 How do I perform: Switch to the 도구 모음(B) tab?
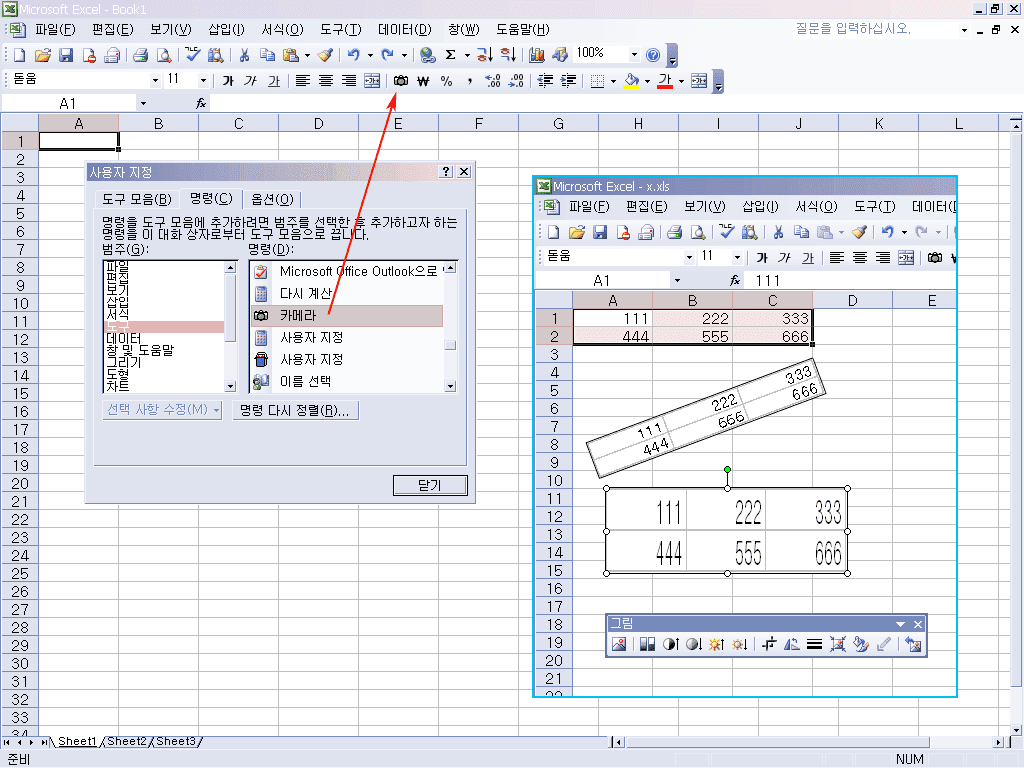tap(137, 199)
